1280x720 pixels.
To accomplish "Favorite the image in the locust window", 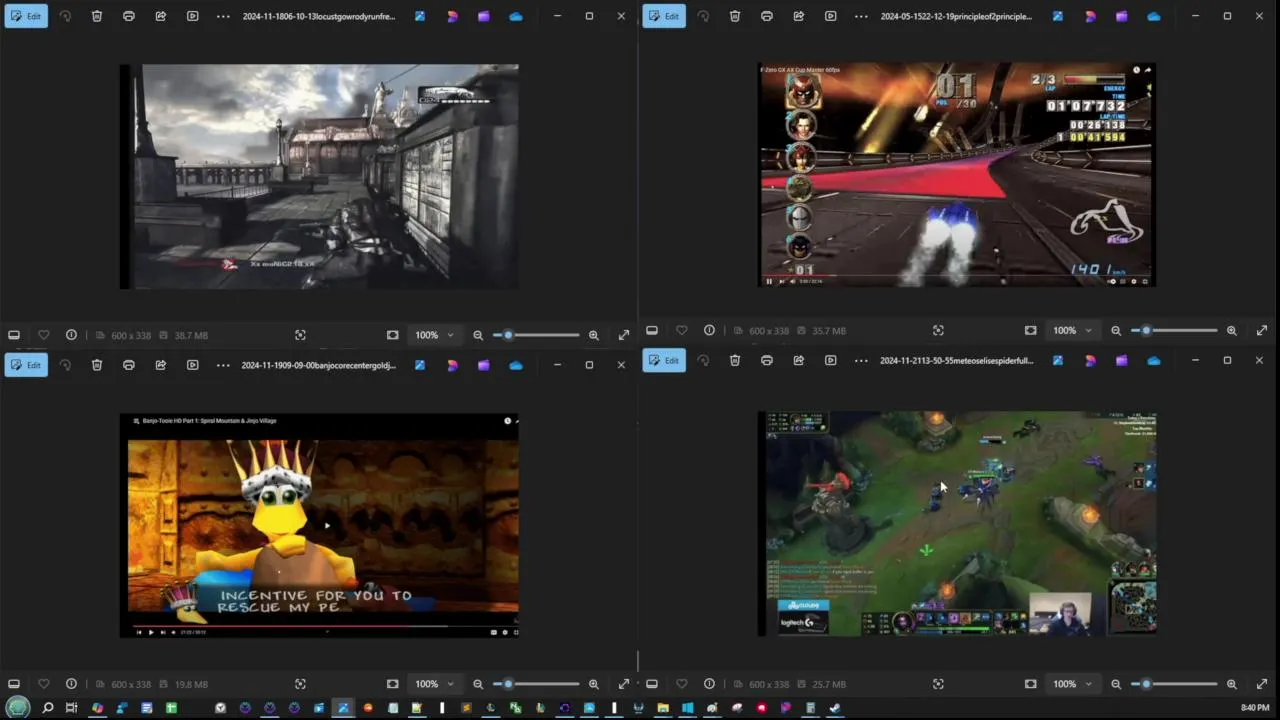I will click(43, 335).
